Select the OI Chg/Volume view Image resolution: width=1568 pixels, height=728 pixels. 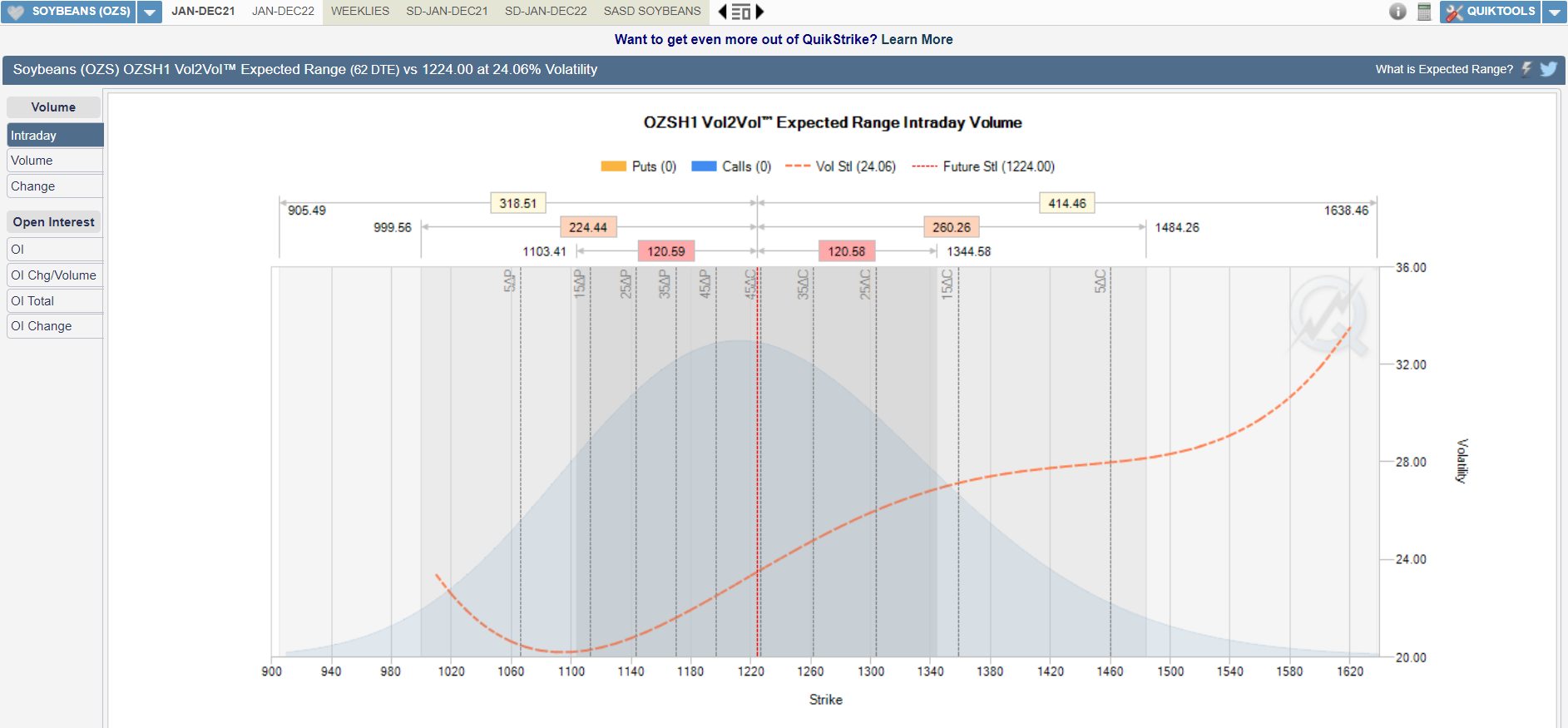click(x=55, y=275)
